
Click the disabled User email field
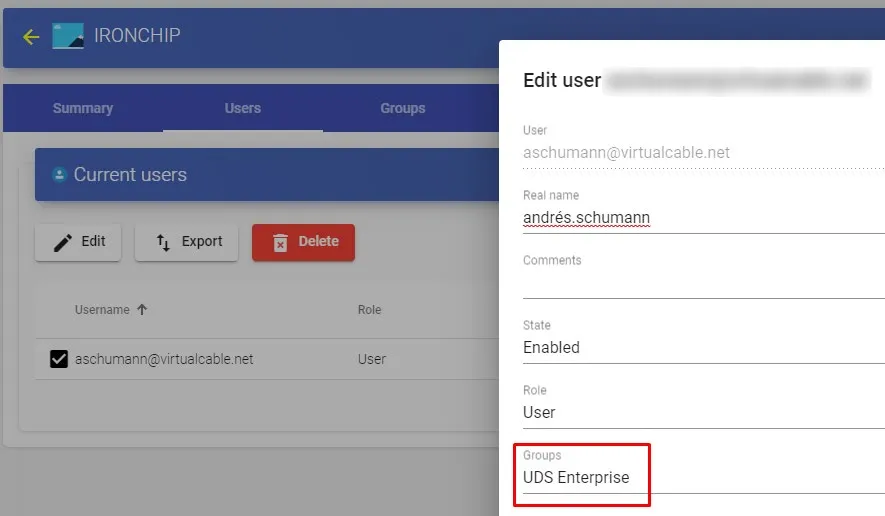point(704,153)
